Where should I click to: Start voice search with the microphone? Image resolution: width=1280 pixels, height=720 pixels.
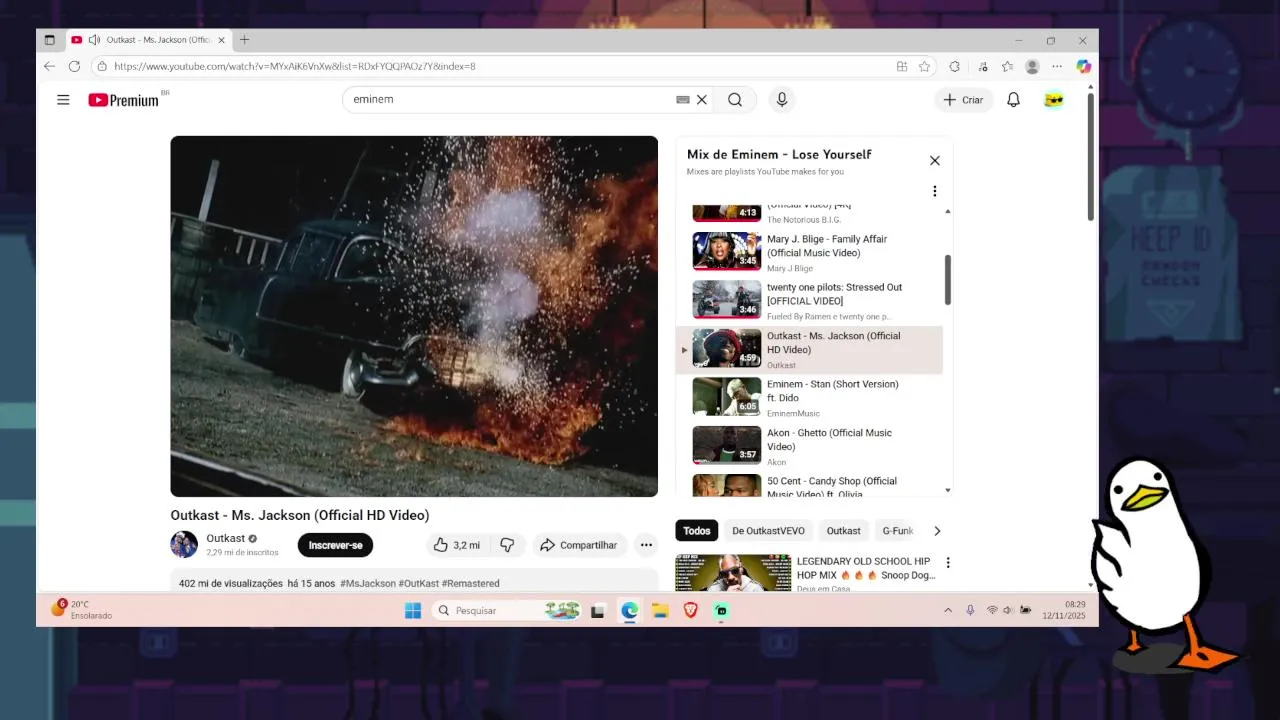(x=782, y=100)
